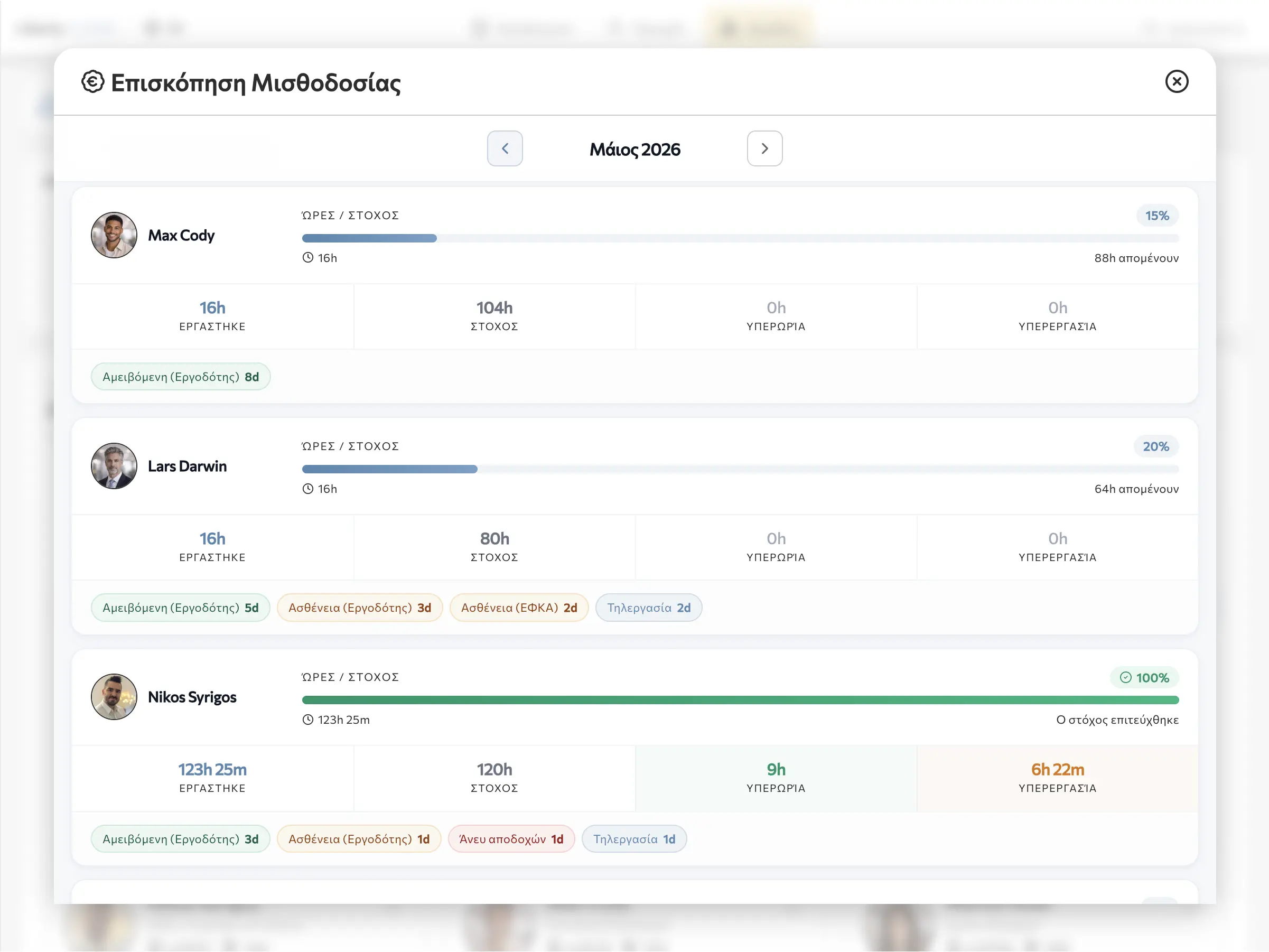Image resolution: width=1269 pixels, height=952 pixels.
Task: Click the 6h 22m ΥΠΕΡΕΡΓΑΣΙΑ cell
Action: [x=1057, y=778]
